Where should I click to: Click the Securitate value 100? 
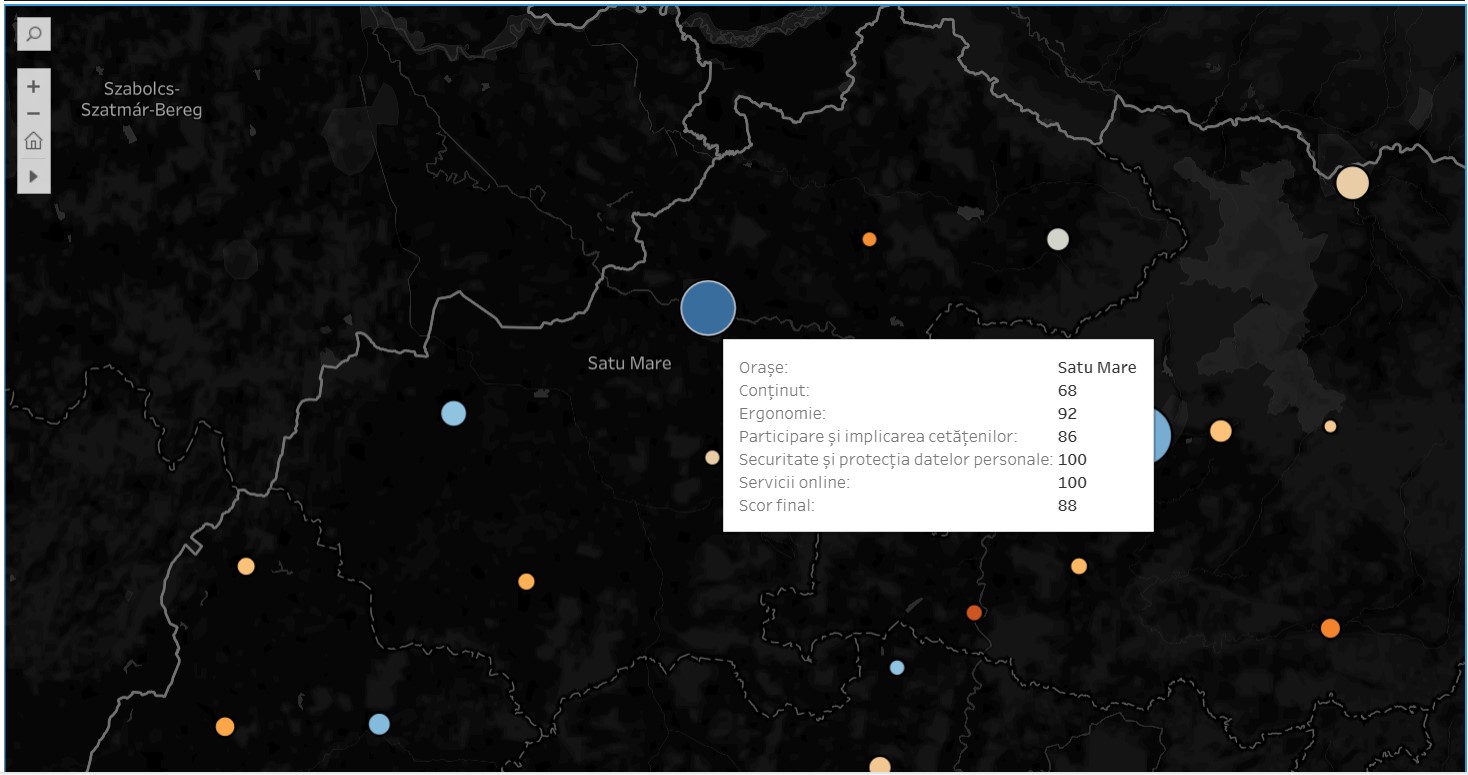[x=1072, y=459]
